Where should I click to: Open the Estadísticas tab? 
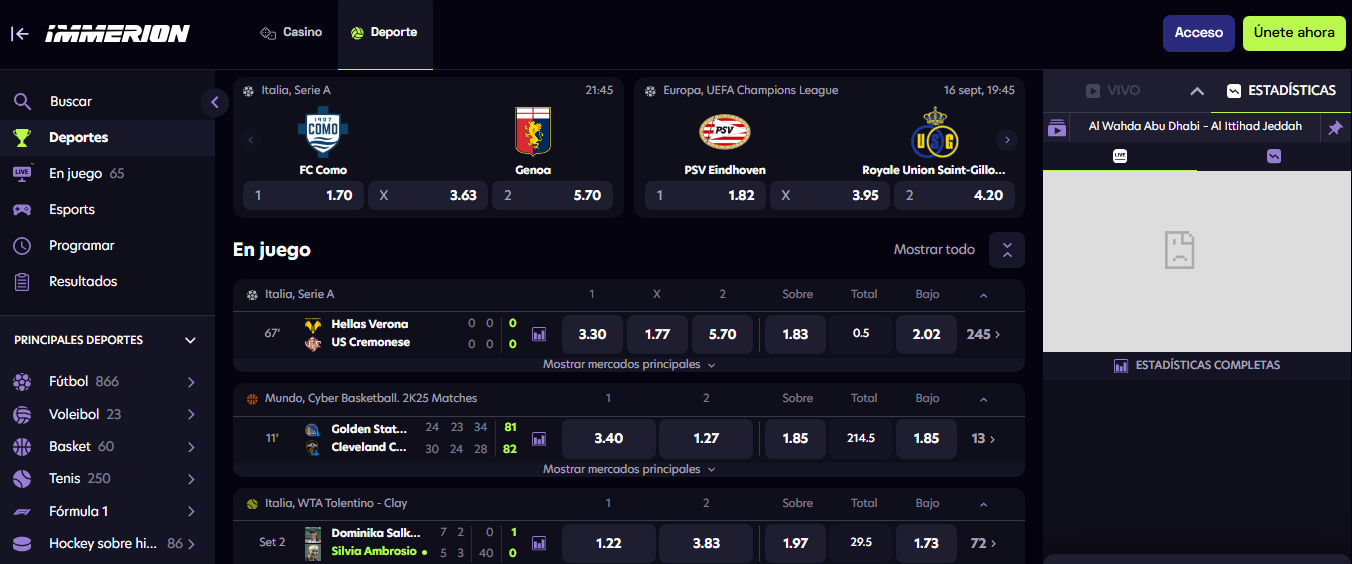(x=1281, y=90)
